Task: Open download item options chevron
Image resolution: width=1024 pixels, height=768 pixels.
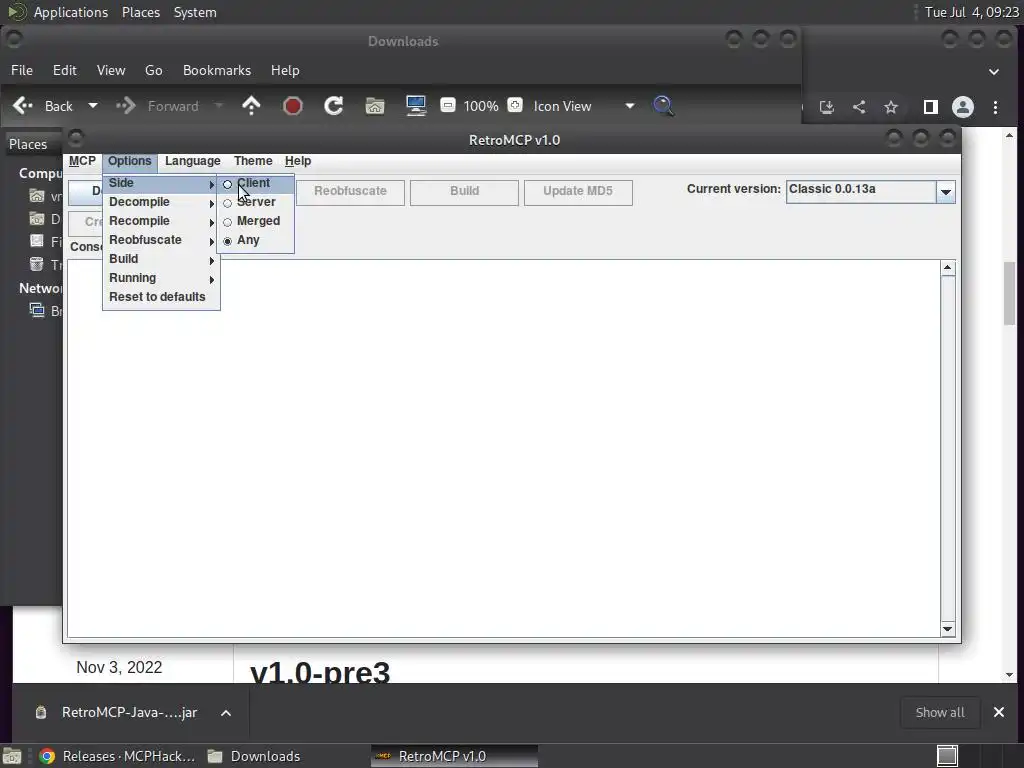Action: coord(226,713)
